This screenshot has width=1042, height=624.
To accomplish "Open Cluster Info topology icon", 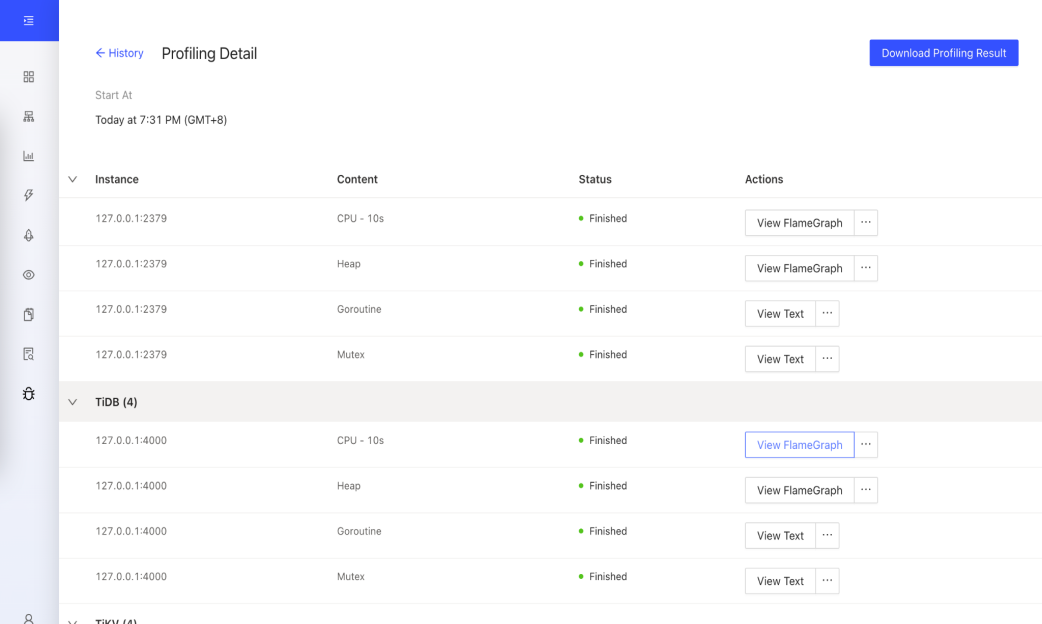I will 29,117.
